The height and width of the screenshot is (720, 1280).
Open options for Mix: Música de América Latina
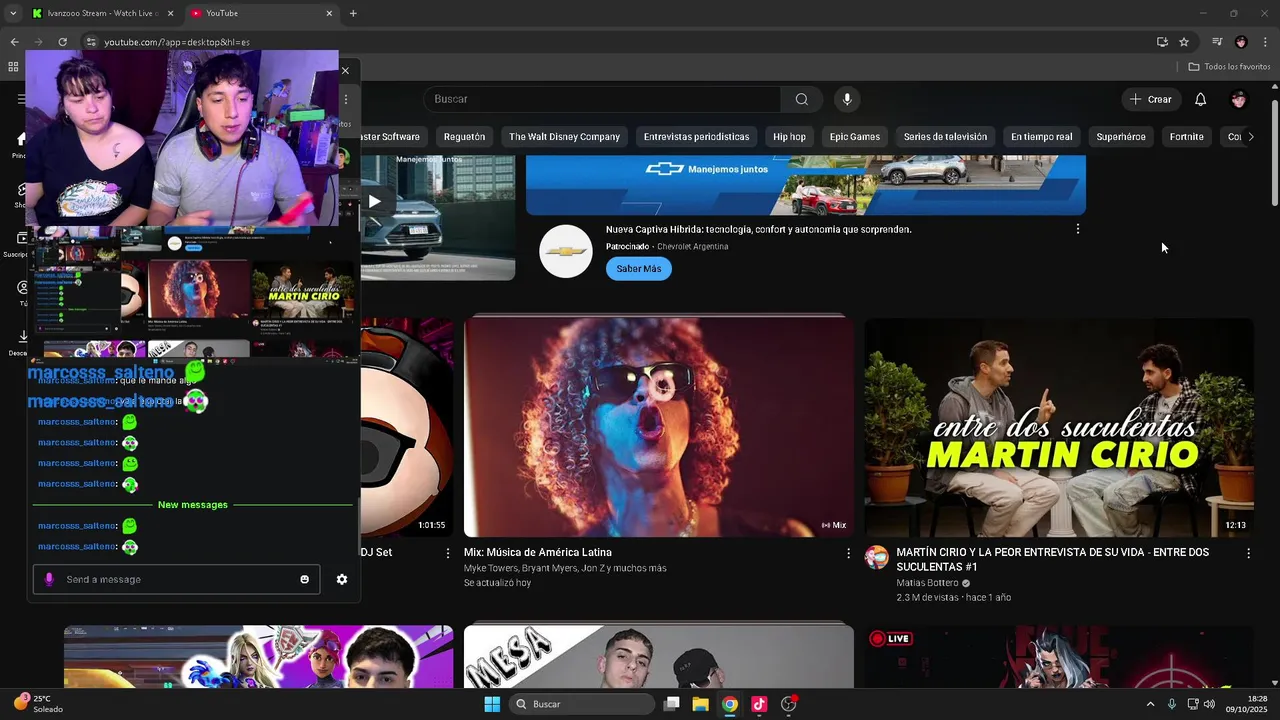[x=848, y=553]
